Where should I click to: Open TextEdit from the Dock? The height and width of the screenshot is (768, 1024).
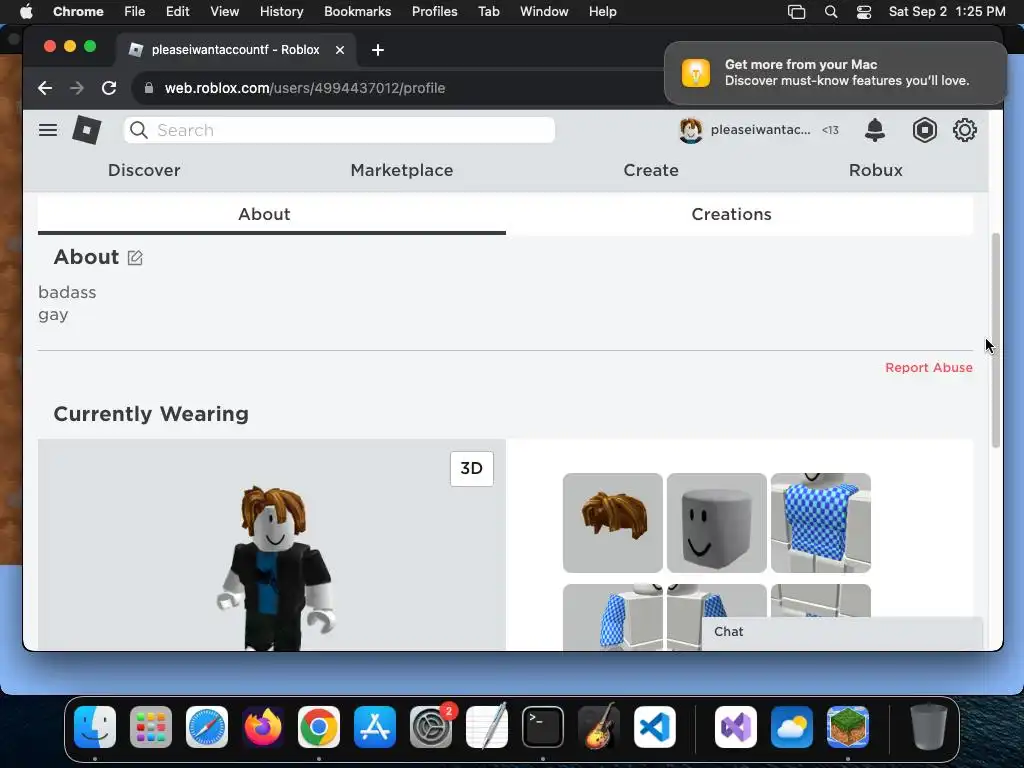pos(487,727)
